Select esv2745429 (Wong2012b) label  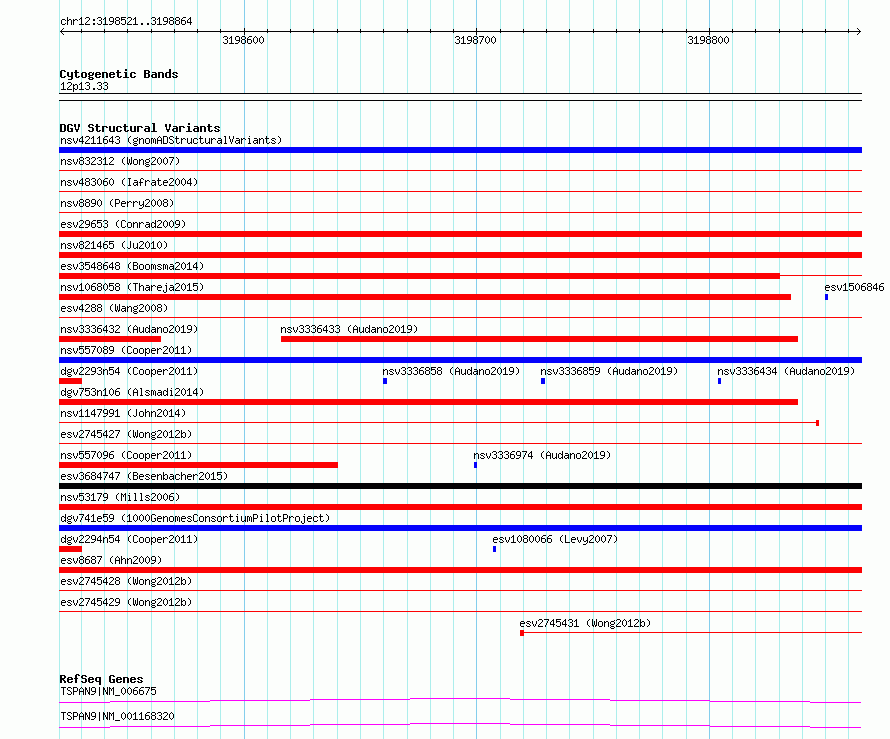pos(126,602)
